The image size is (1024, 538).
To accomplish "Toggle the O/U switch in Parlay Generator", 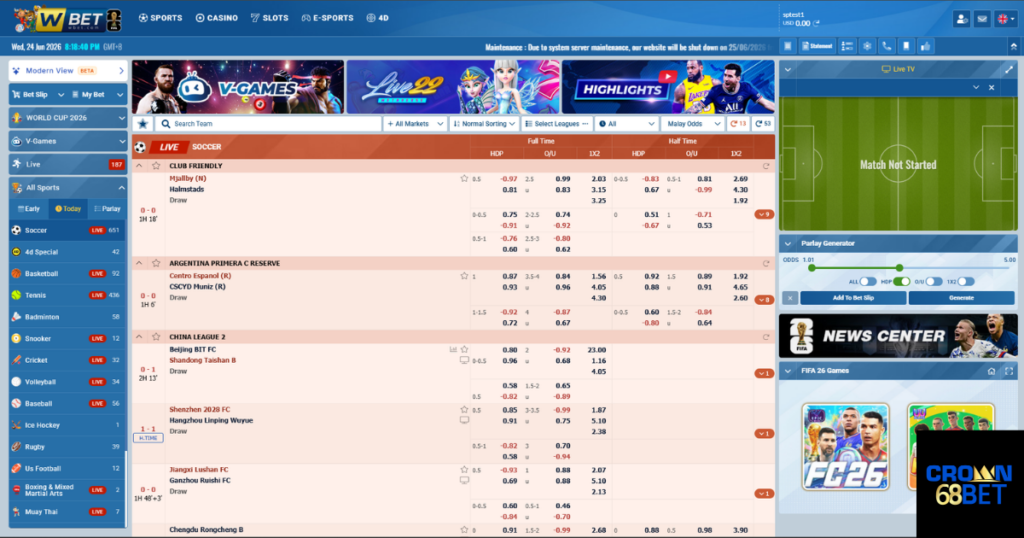I will point(934,281).
